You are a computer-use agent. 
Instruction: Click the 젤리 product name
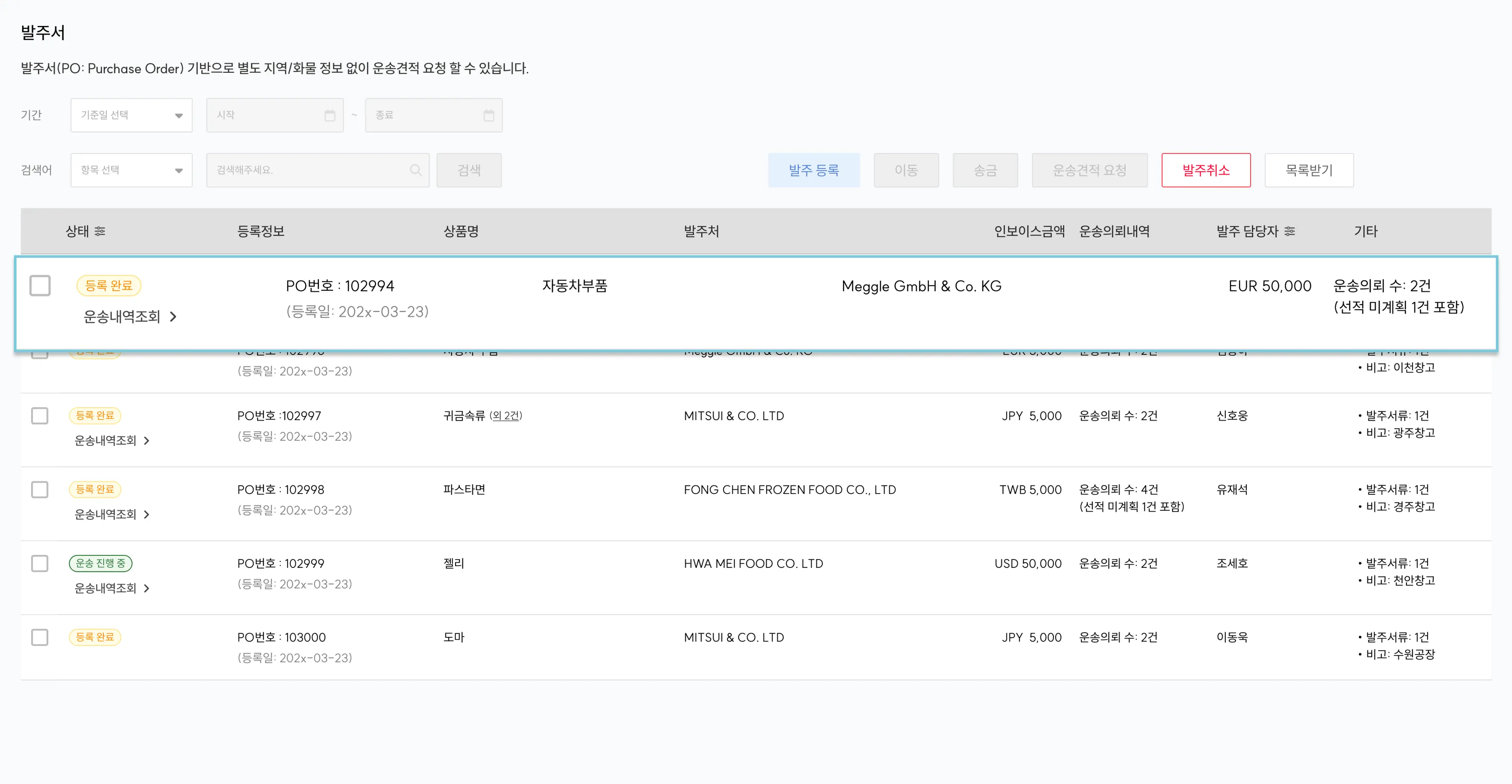click(x=454, y=564)
